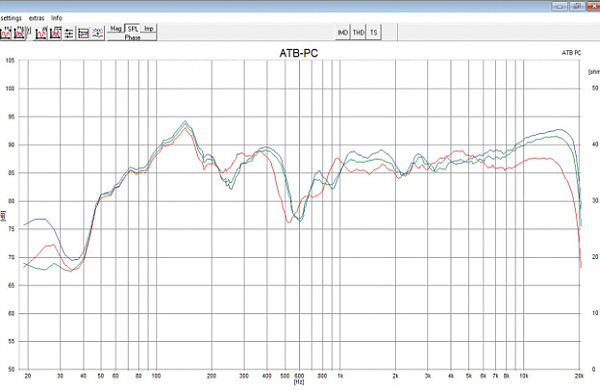The height and width of the screenshot is (390, 600).
Task: Click the second toolbar icon with crossed curves
Action: 19,33
